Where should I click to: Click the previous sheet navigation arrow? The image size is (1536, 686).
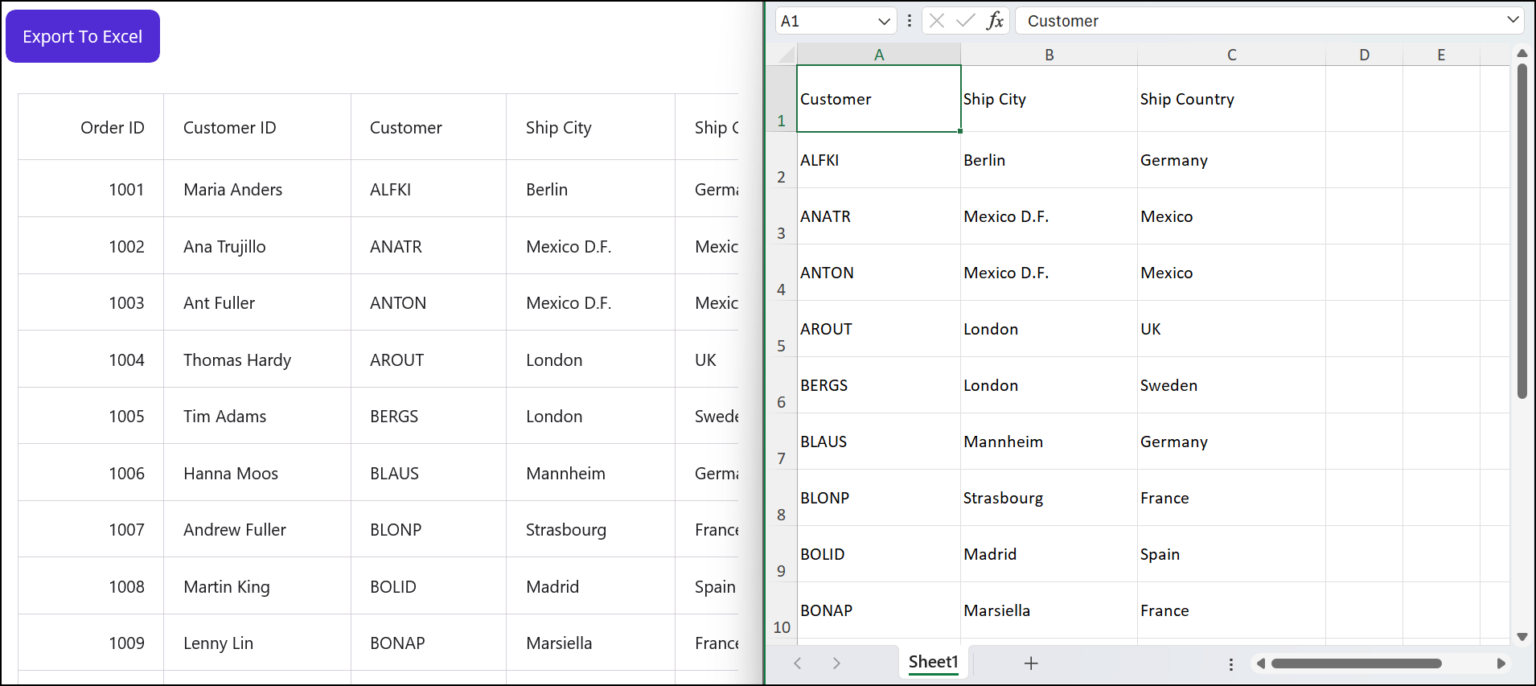click(x=797, y=662)
